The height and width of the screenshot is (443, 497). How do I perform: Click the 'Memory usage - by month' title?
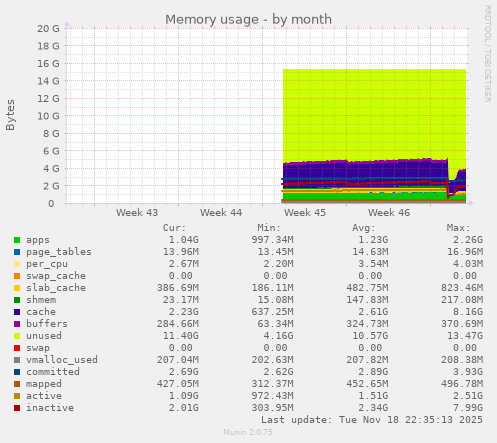[x=248, y=19]
